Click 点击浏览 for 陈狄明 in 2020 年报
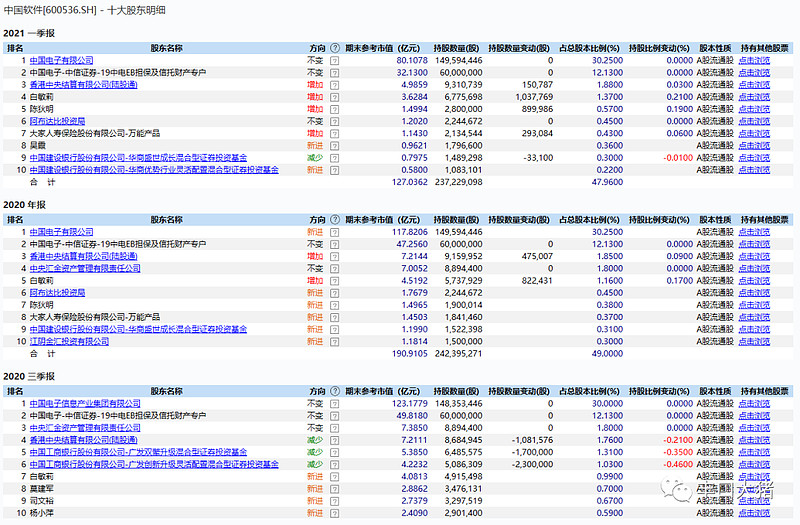Image resolution: width=800 pixels, height=525 pixels. (754, 305)
